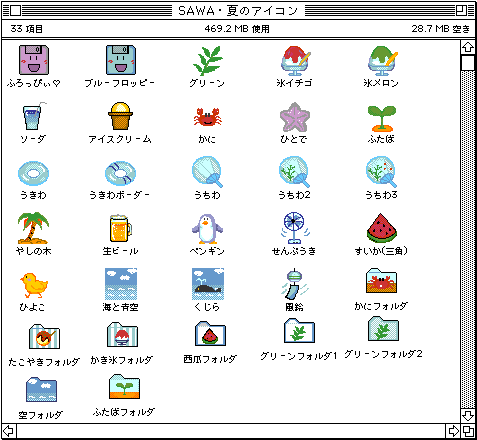Screen dimensions: 477x440
Task: Select the wind chime 風鈴 icon
Action: click(x=294, y=284)
